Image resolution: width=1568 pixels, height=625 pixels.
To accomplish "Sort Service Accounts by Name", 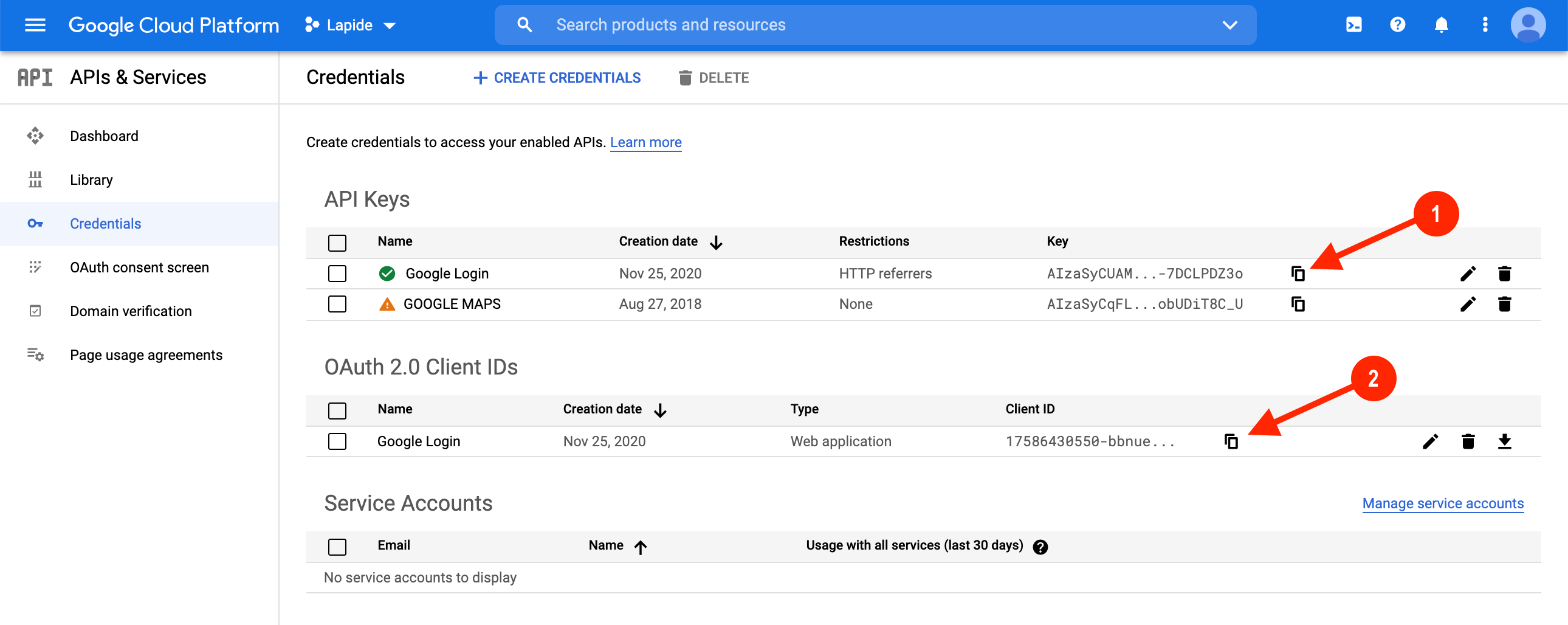I will click(x=617, y=546).
